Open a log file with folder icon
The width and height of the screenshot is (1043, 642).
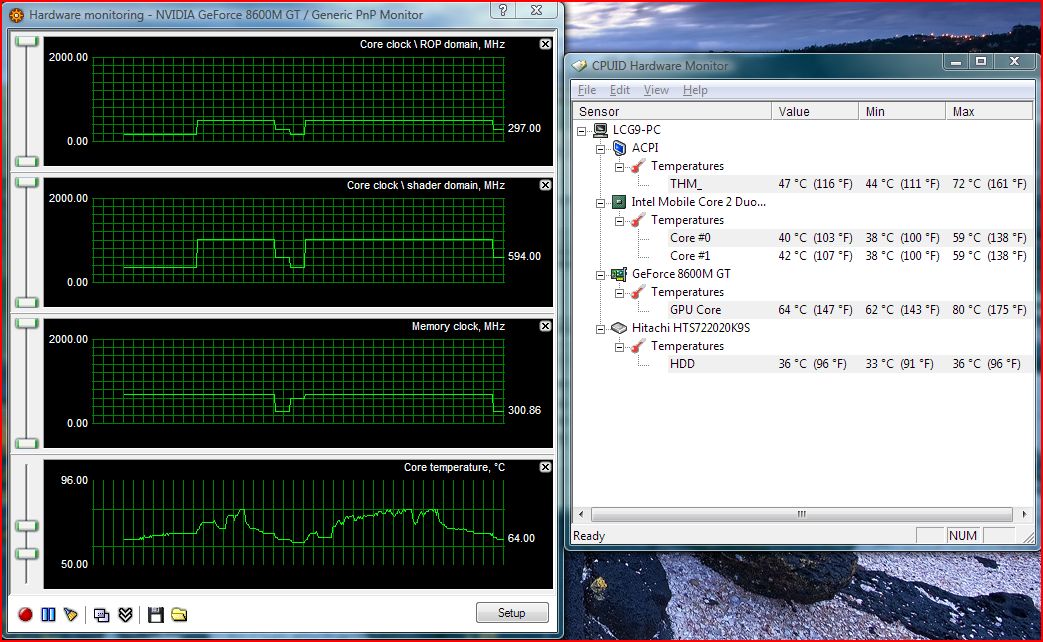(x=179, y=614)
